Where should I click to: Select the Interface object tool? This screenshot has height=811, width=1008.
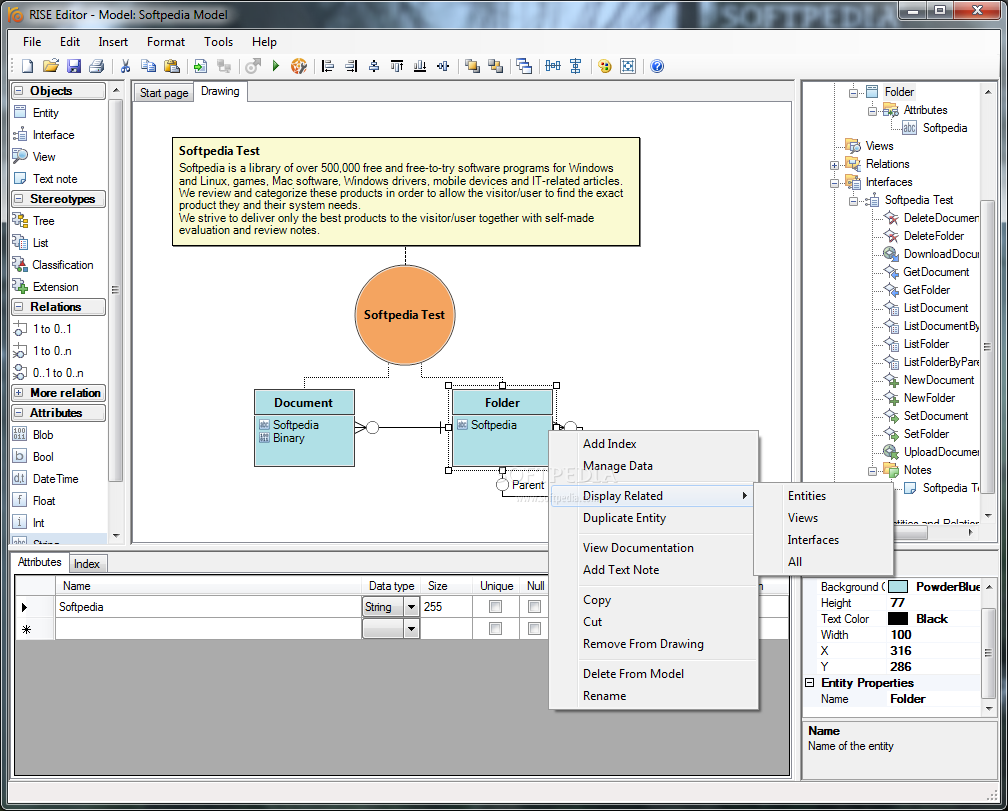pos(53,134)
